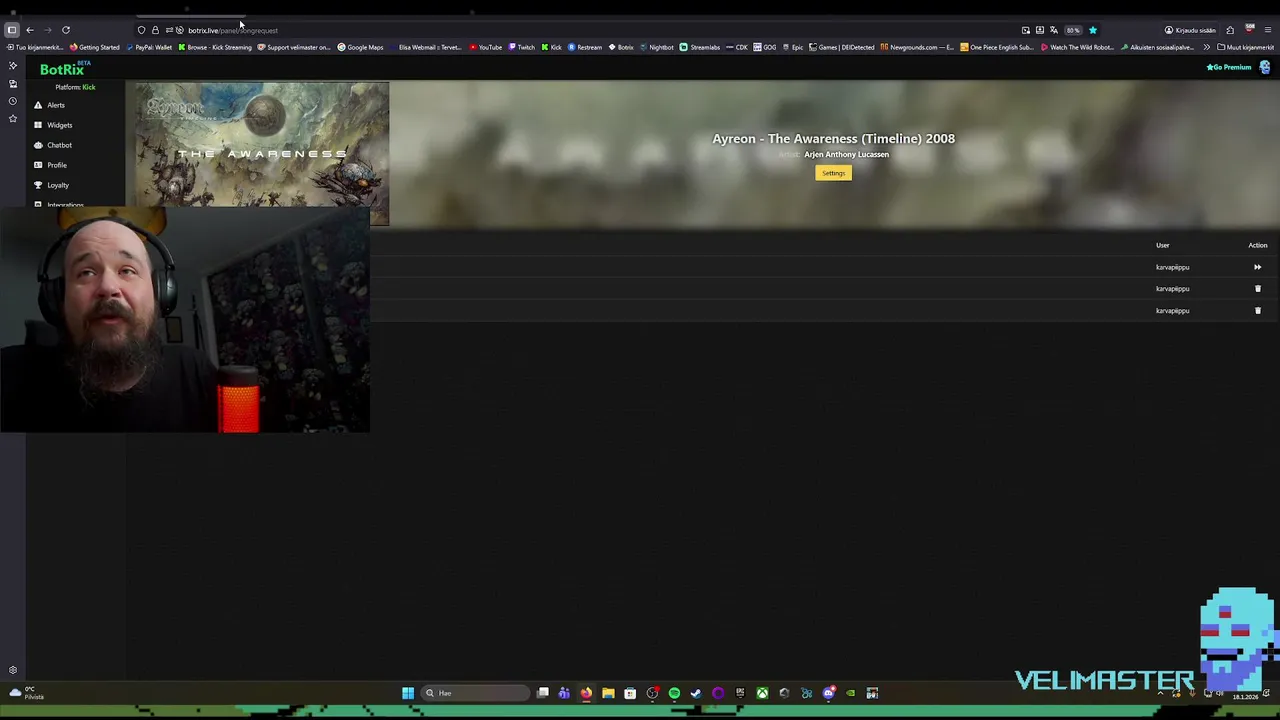Open the Google Maps bookmark

point(360,47)
